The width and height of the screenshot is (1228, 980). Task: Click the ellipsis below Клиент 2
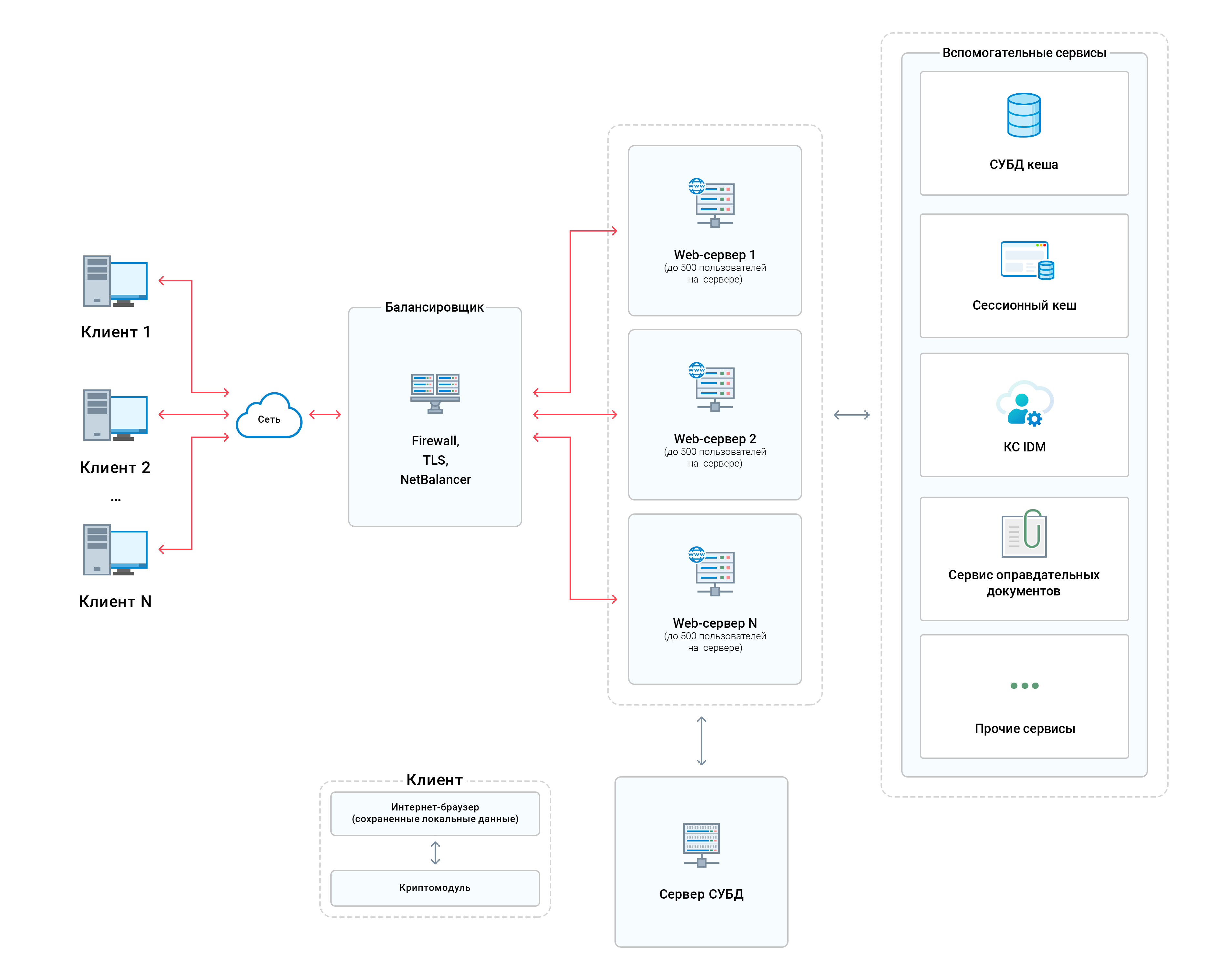116,500
